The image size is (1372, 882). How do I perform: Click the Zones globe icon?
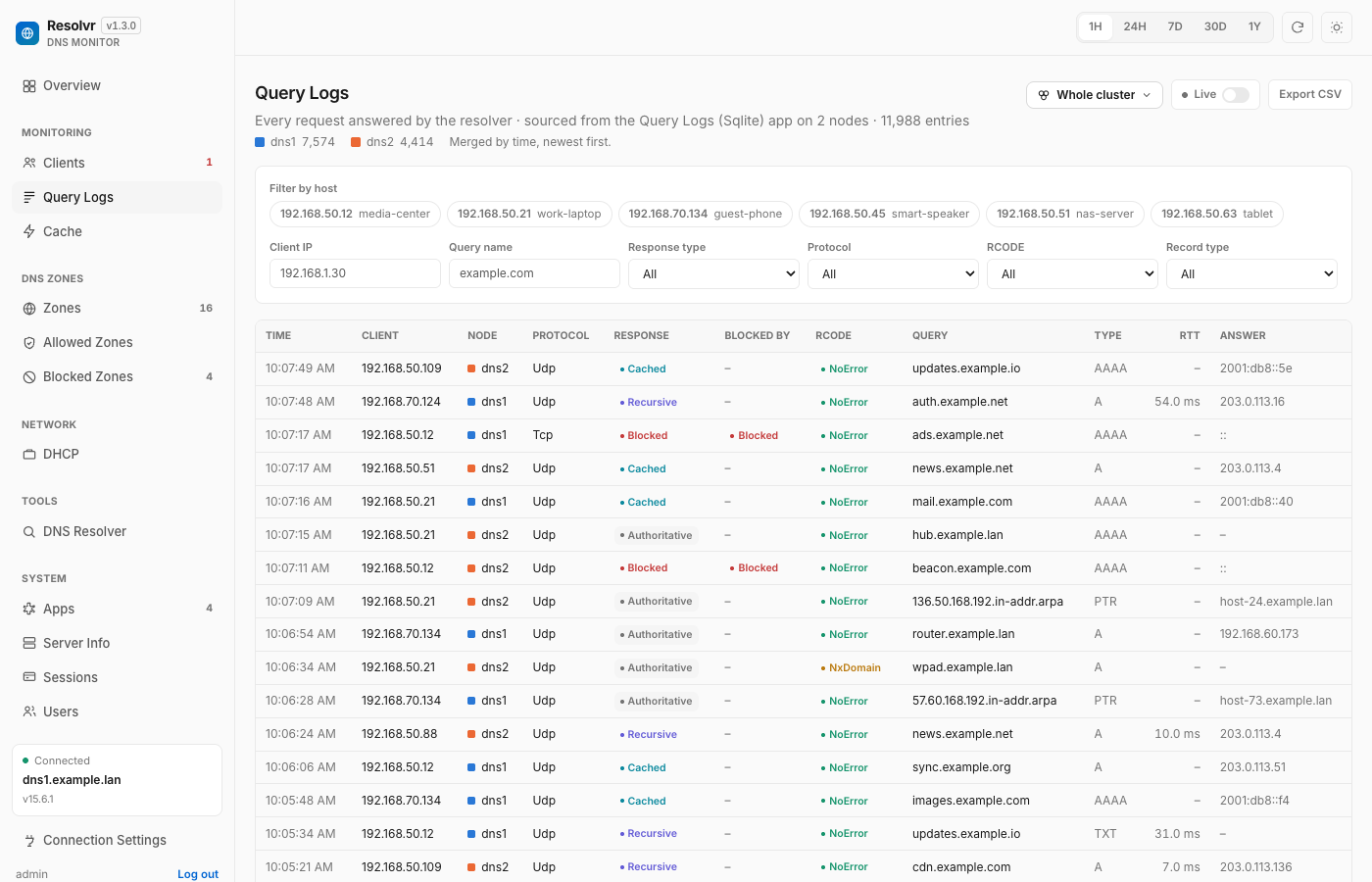coord(29,308)
